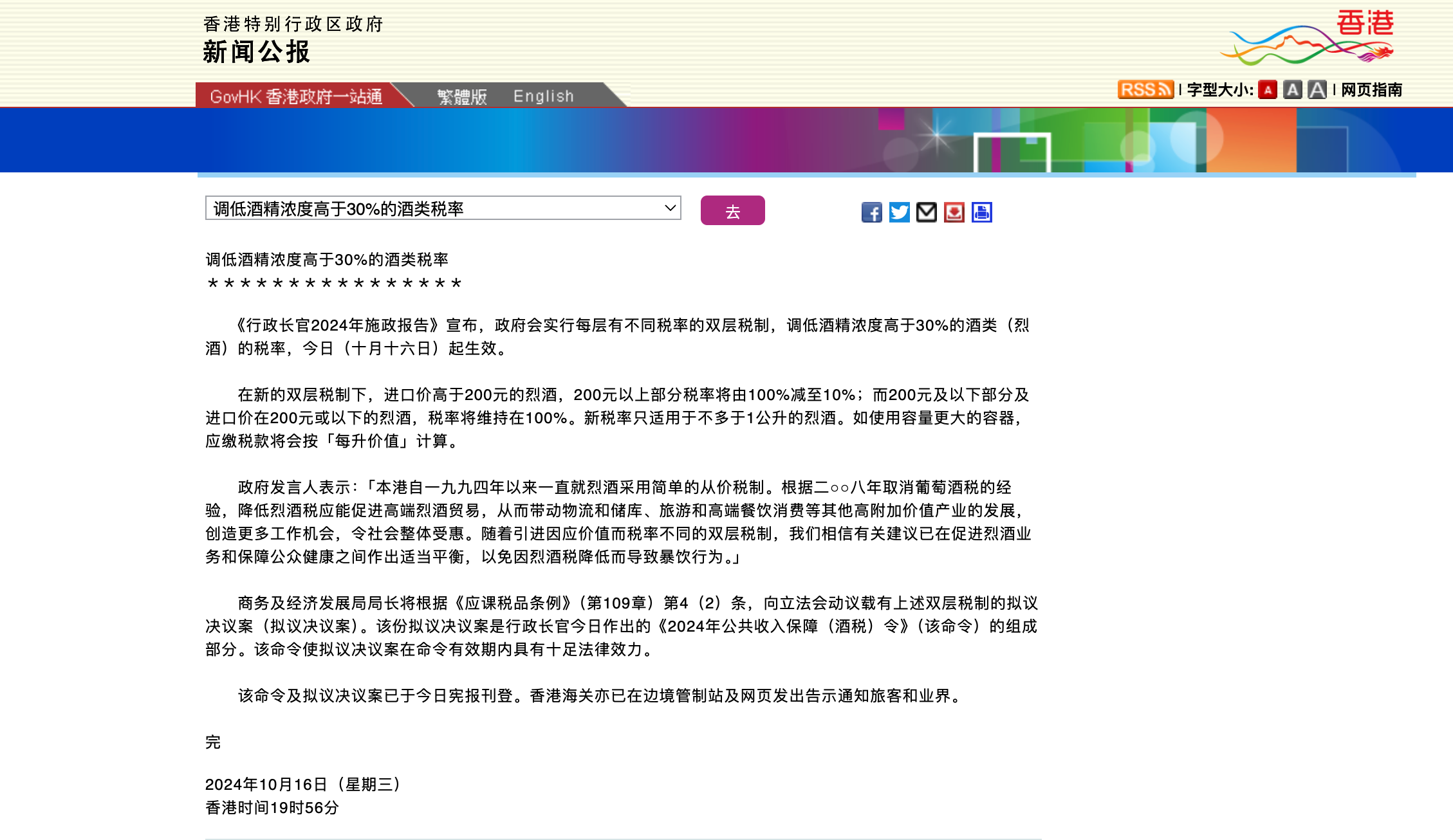
Task: Select the medium font size A
Action: pyautogui.click(x=1292, y=90)
